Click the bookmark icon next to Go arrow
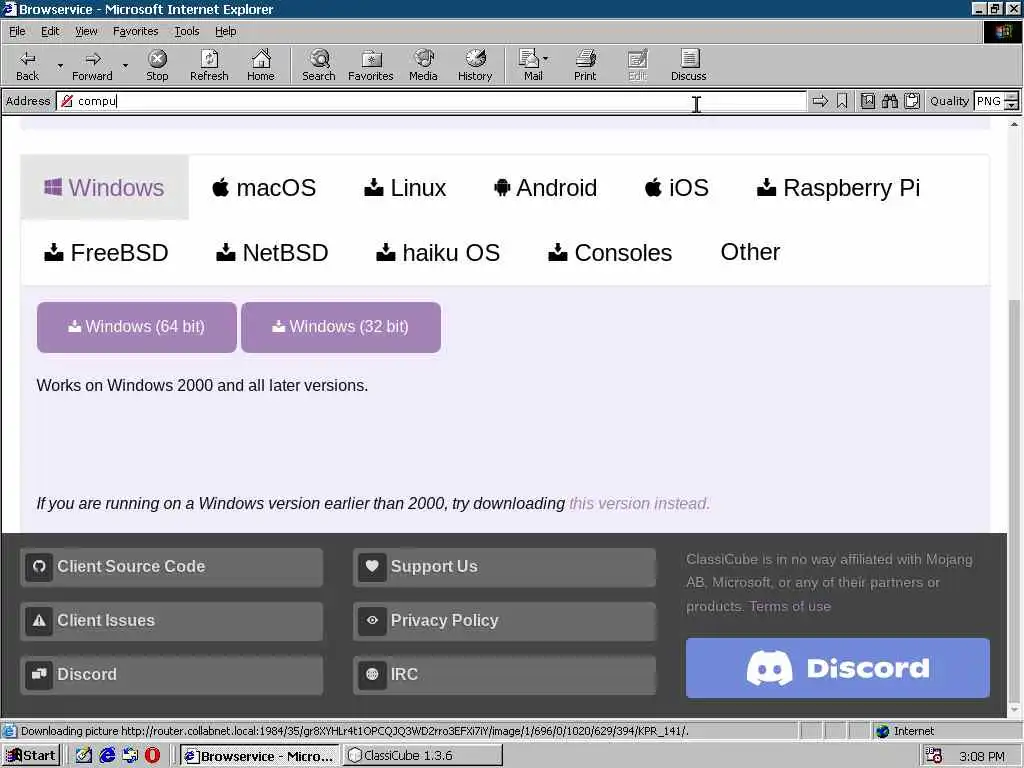 point(842,101)
